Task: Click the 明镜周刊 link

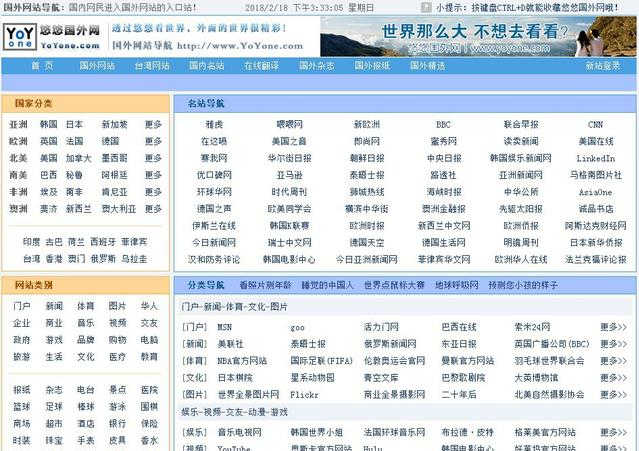Action: point(521,242)
